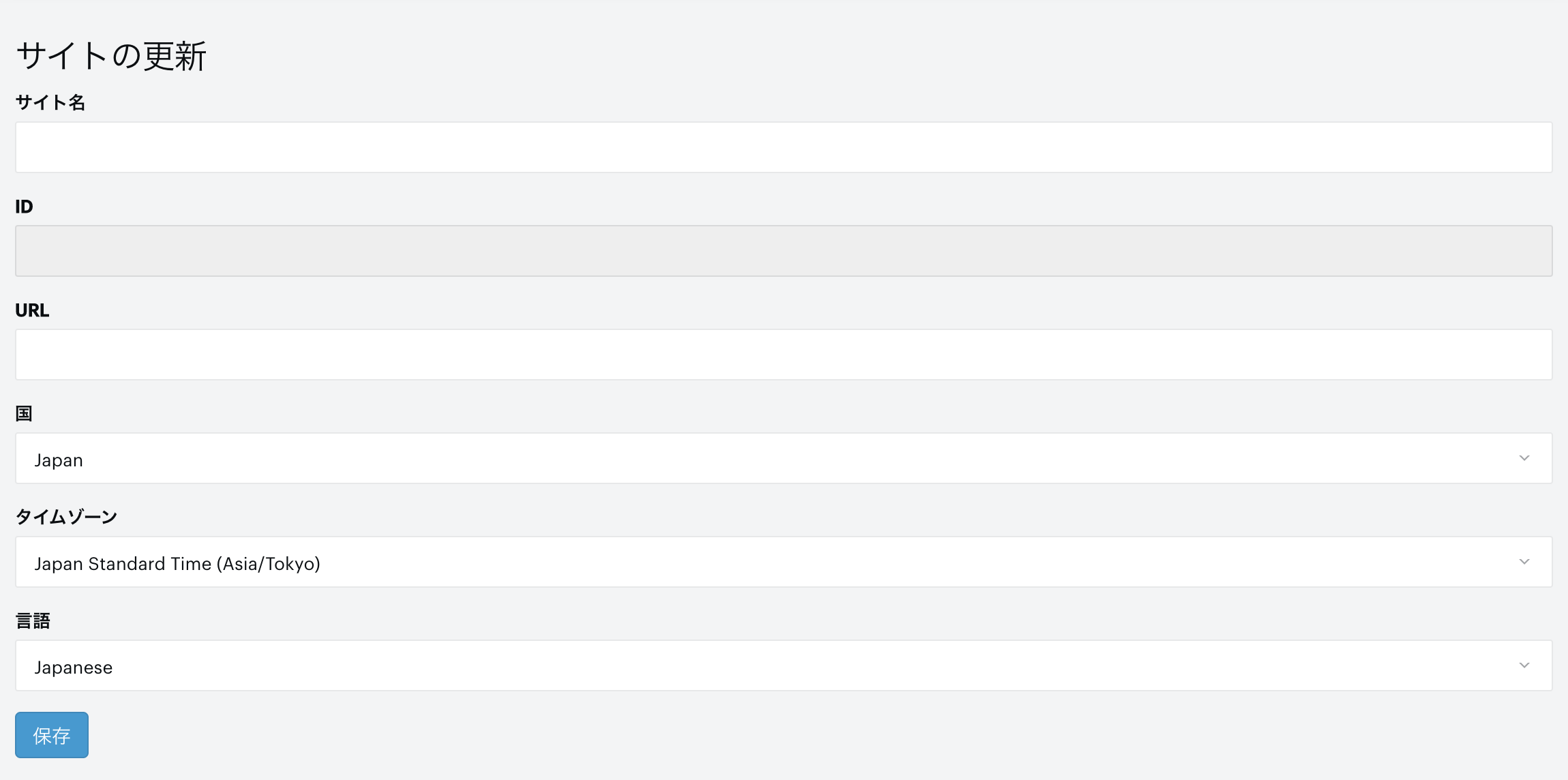Click the disabled ID field

click(784, 251)
